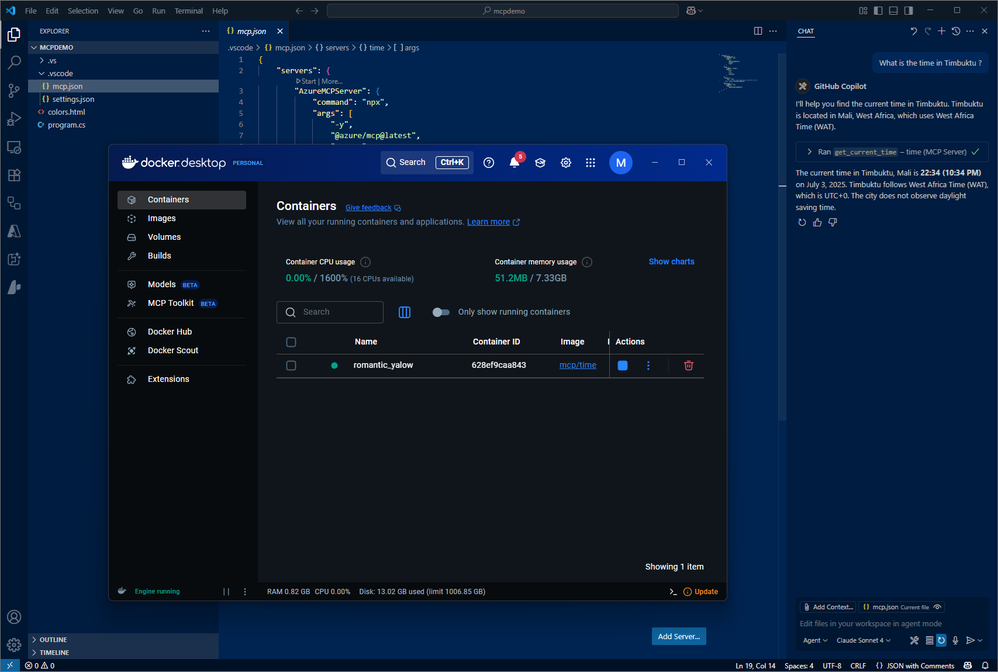The image size is (998, 672).
Task: Click the Docker containers search field
Action: (x=330, y=312)
